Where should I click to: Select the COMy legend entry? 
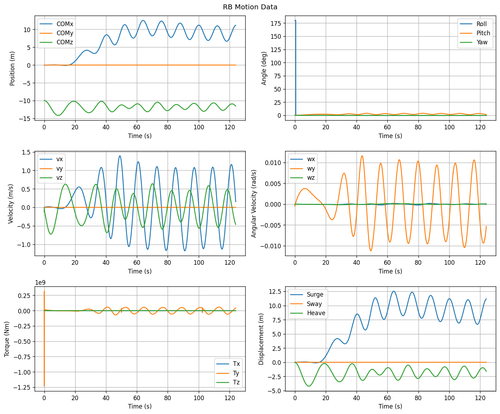coord(57,33)
